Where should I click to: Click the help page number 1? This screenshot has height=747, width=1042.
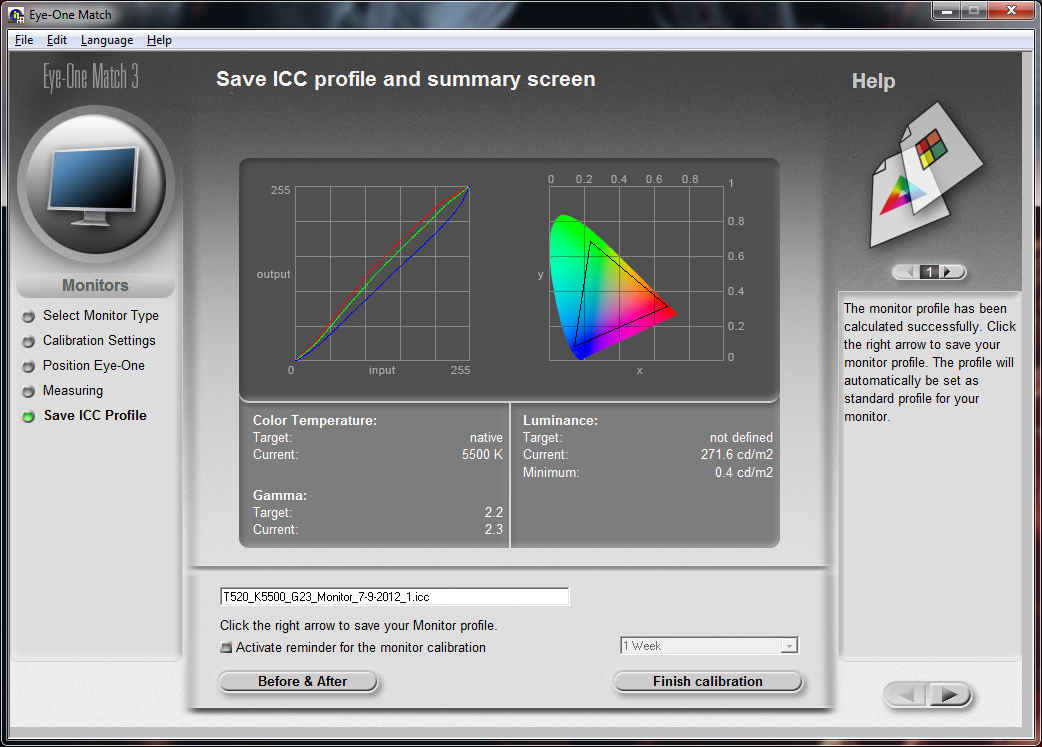pyautogui.click(x=930, y=272)
